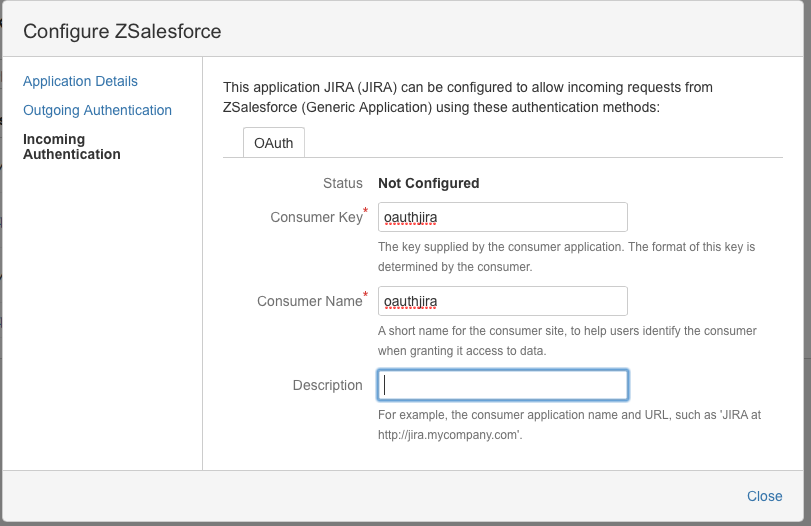Viewport: 811px width, 526px height.
Task: Click the Description field label
Action: pyautogui.click(x=327, y=385)
